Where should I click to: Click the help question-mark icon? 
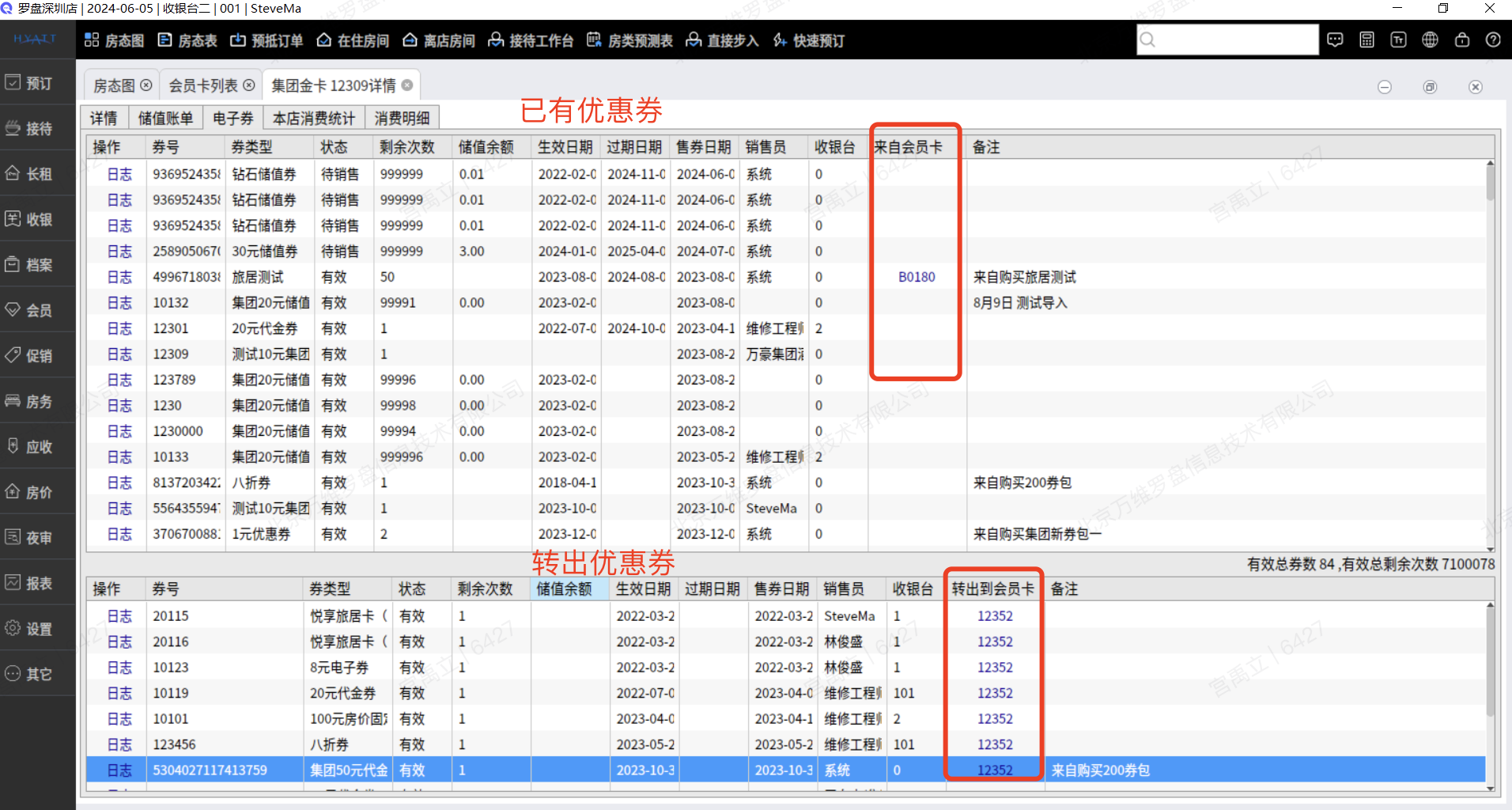tap(1493, 40)
